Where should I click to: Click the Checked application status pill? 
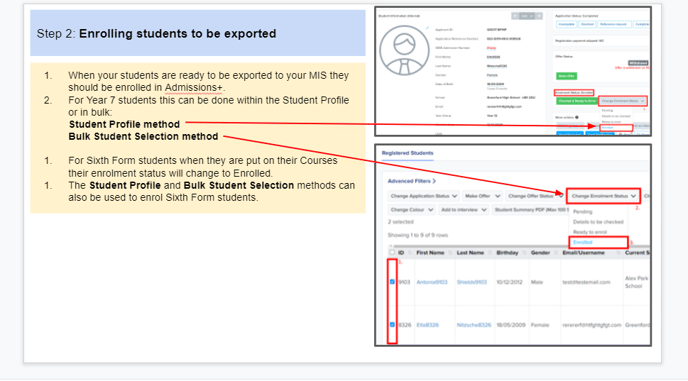(587, 24)
